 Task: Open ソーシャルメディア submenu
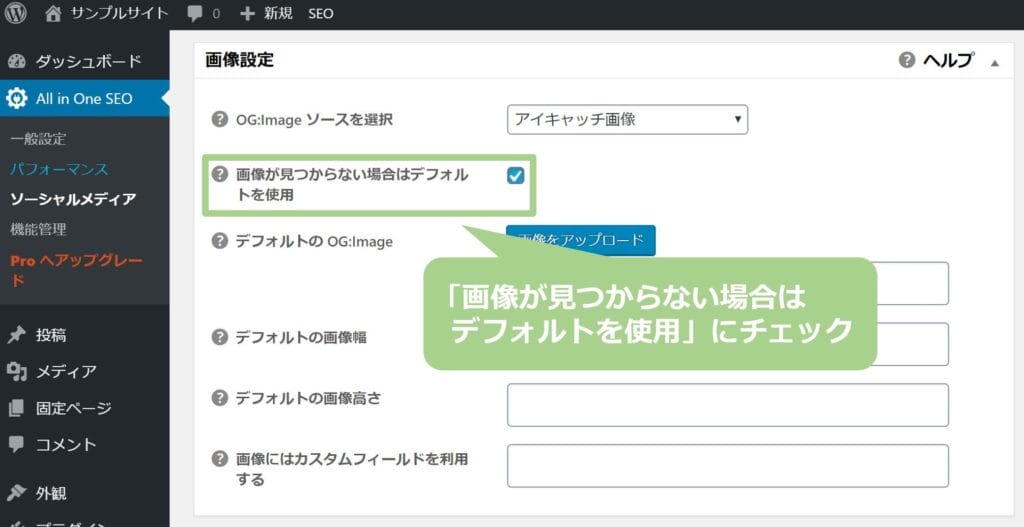point(73,199)
